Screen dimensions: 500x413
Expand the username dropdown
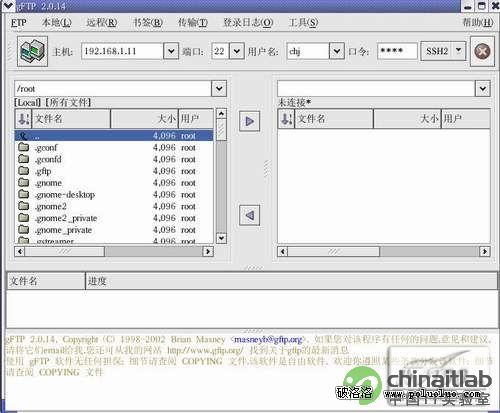point(337,51)
